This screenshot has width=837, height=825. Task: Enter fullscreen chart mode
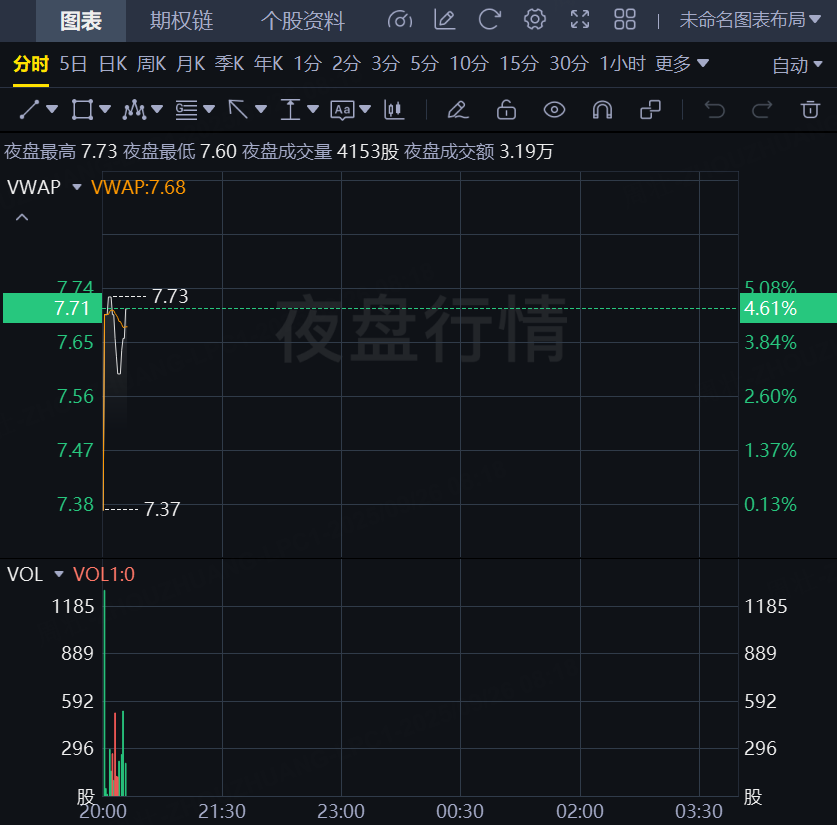(580, 20)
